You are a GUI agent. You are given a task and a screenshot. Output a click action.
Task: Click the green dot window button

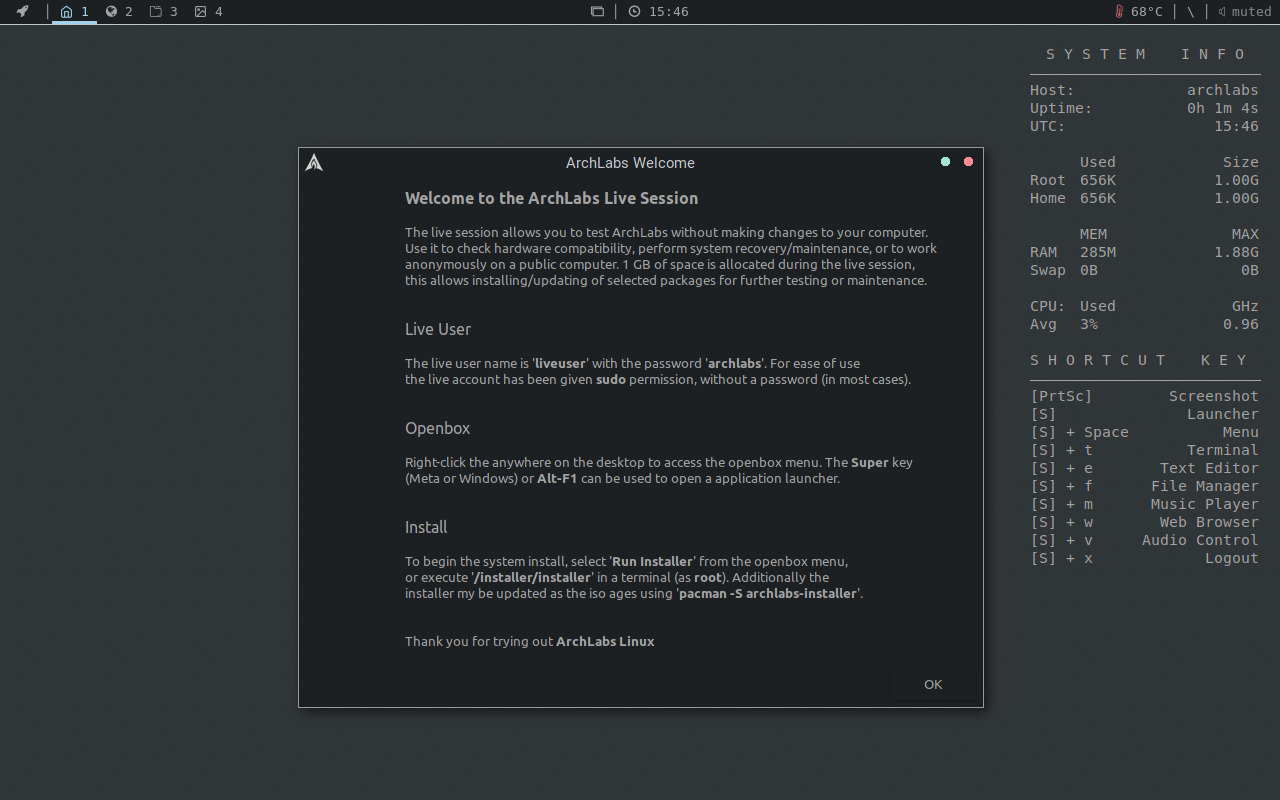(x=945, y=161)
